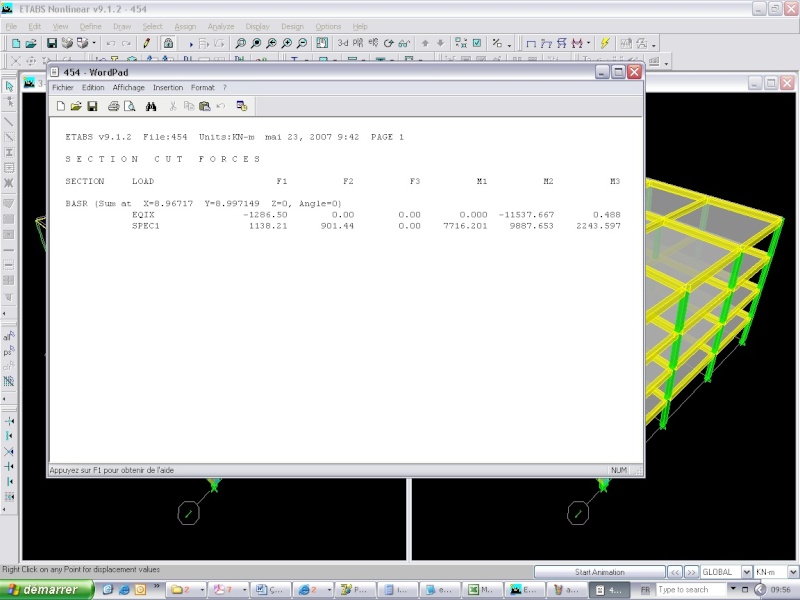The image size is (800, 600).
Task: Click ETABS lightning bolt design icon
Action: coord(605,43)
